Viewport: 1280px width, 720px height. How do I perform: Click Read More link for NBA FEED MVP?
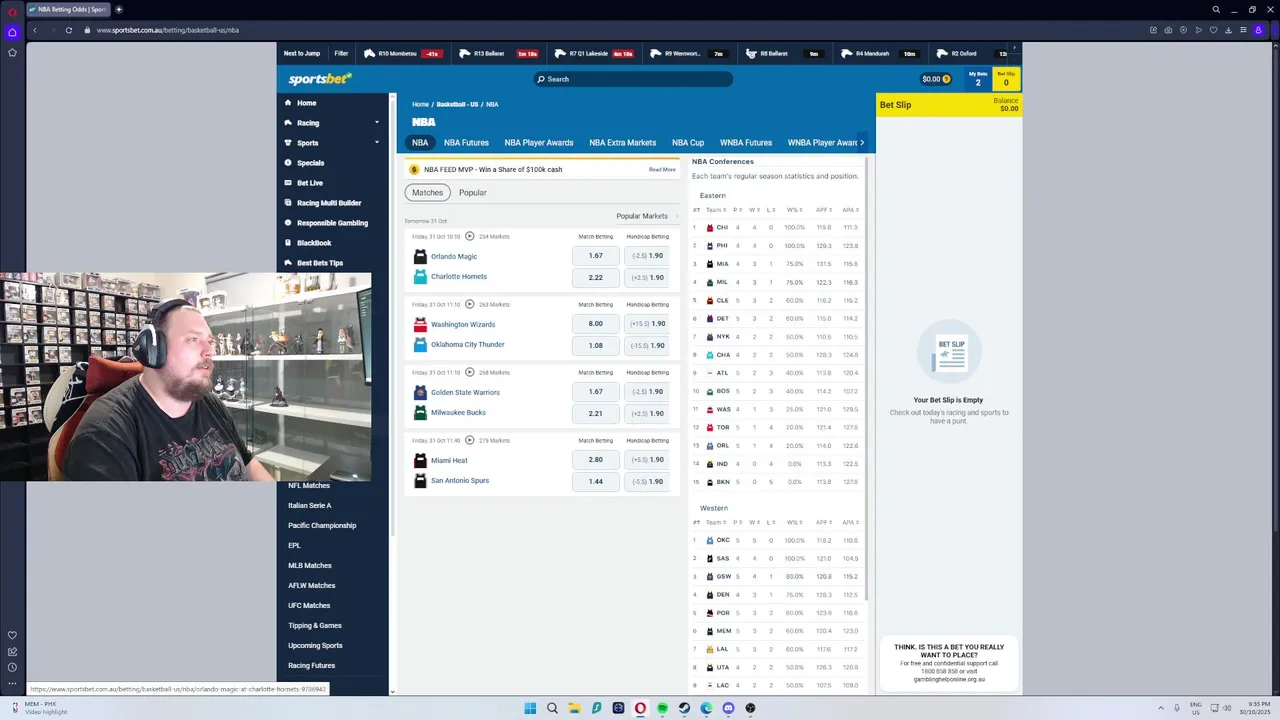click(662, 169)
